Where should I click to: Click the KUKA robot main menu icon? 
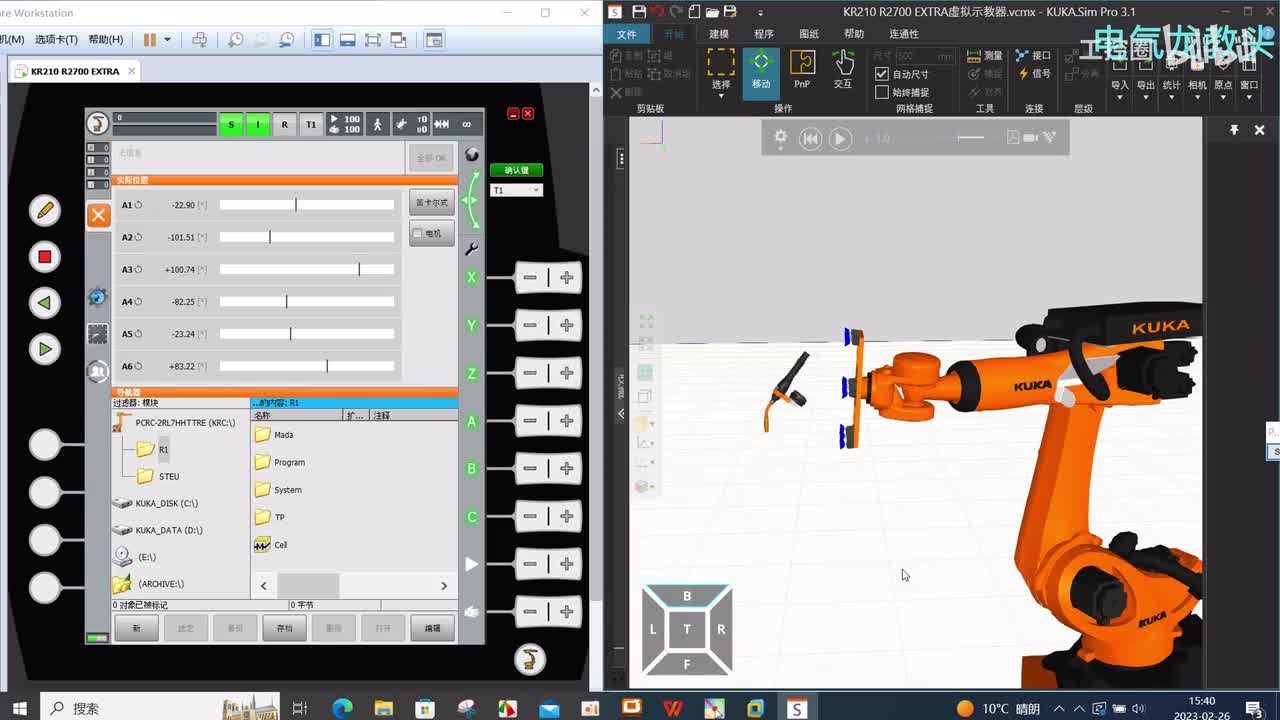pyautogui.click(x=98, y=124)
